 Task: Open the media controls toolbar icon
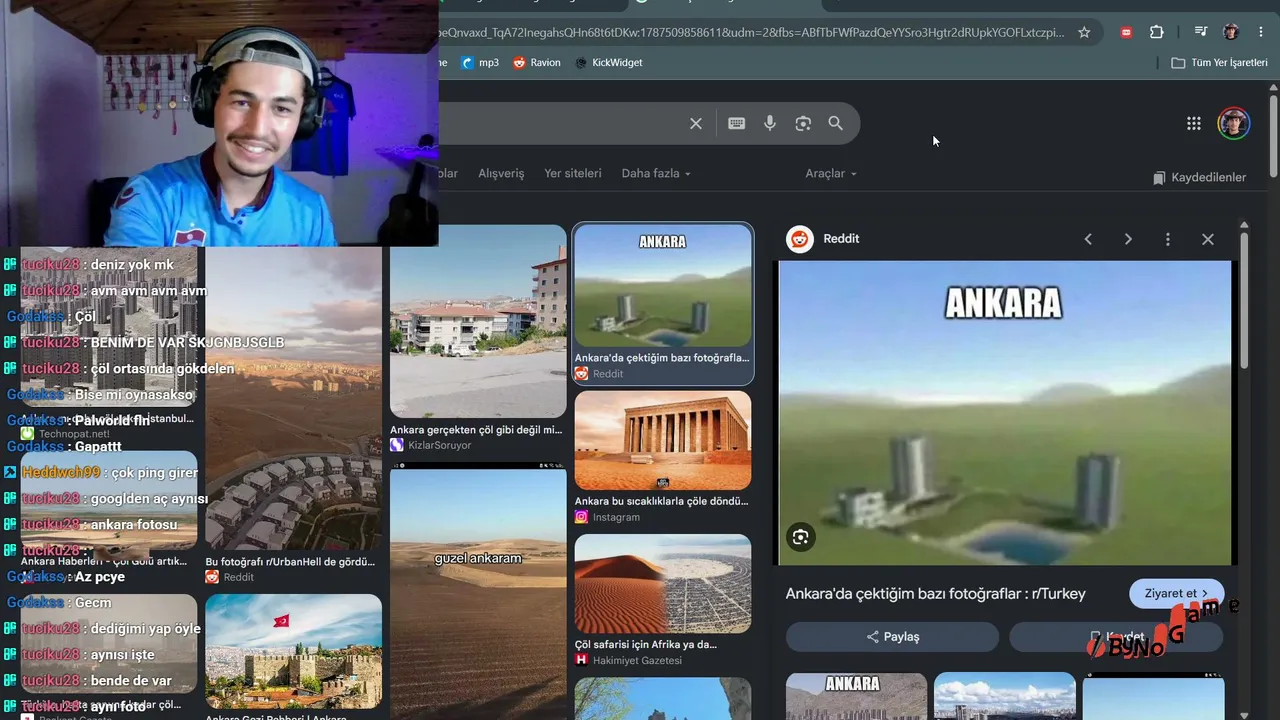point(1201,32)
